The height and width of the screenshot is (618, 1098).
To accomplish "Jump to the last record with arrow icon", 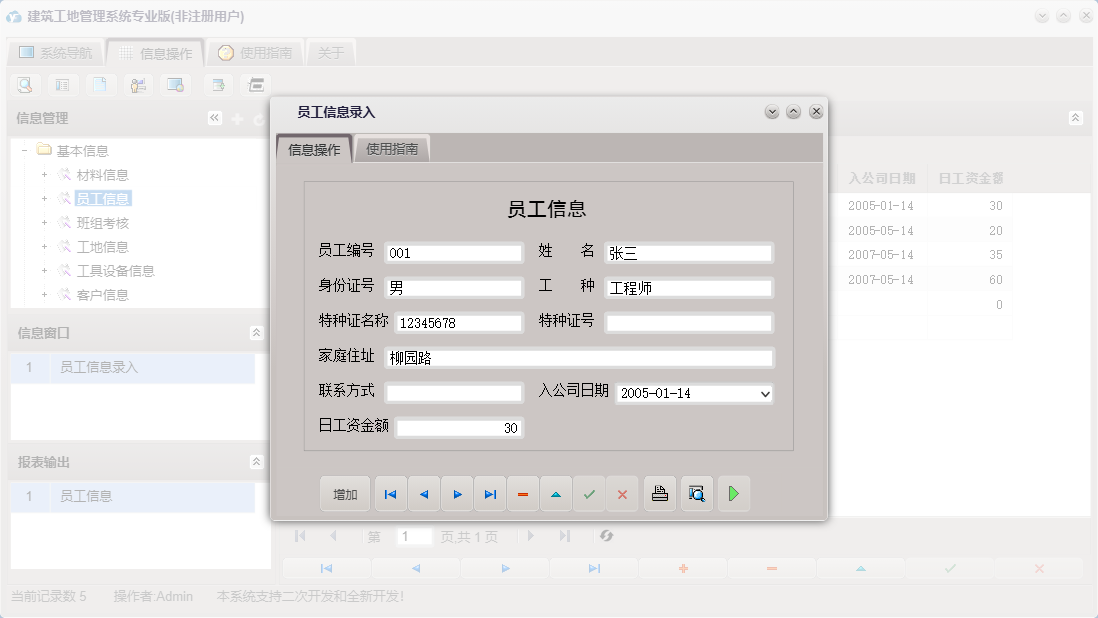I will (489, 493).
